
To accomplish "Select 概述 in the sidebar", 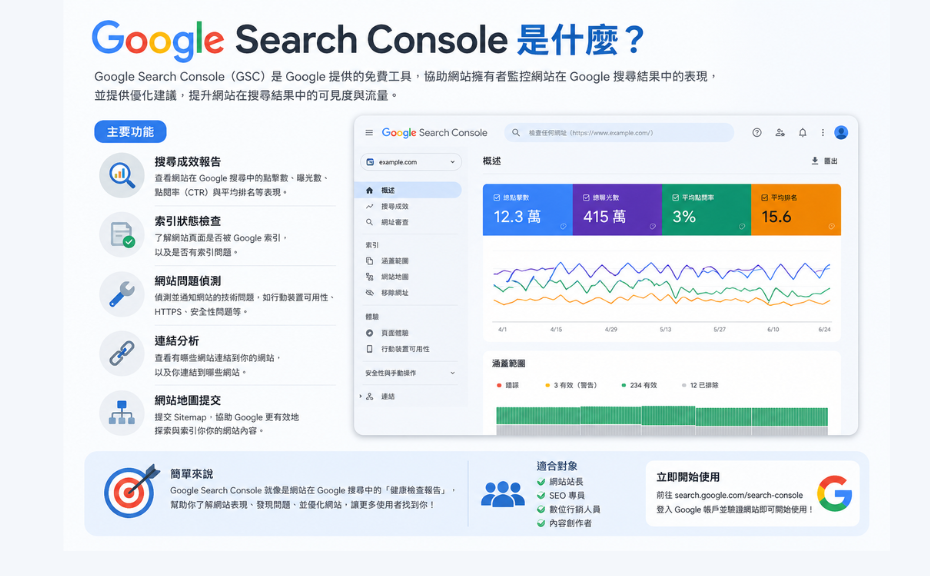I will [x=407, y=190].
